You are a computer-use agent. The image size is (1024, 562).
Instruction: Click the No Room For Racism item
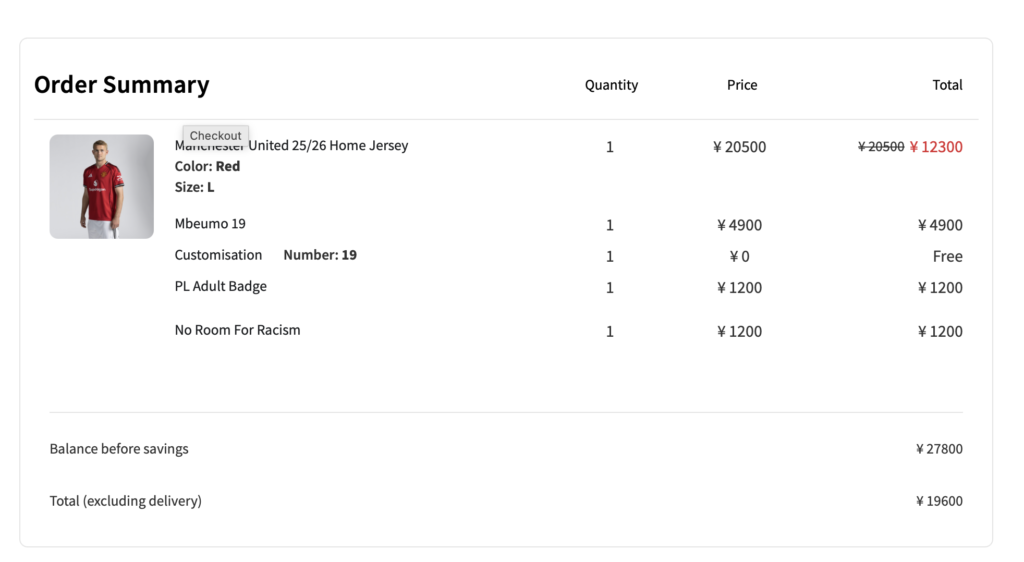tap(237, 330)
